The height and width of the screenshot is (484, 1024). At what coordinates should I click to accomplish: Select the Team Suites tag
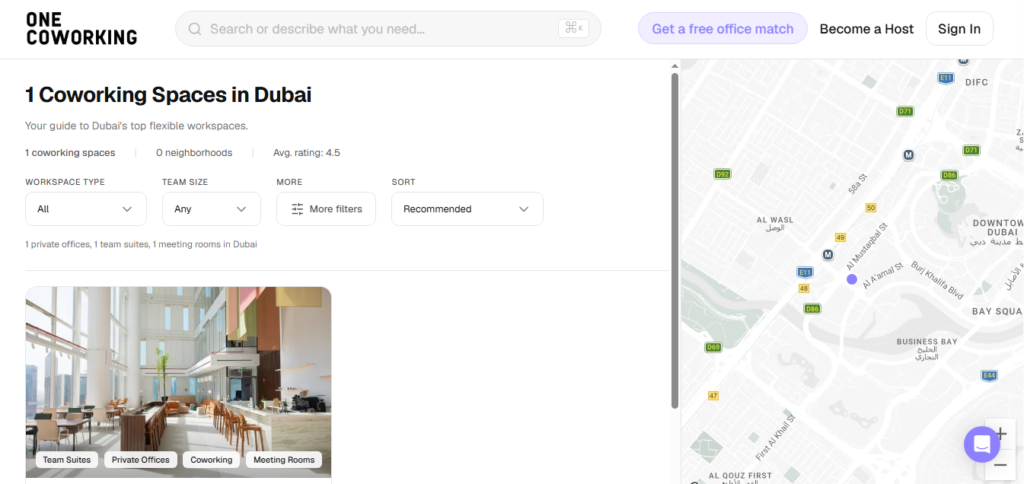(67, 460)
